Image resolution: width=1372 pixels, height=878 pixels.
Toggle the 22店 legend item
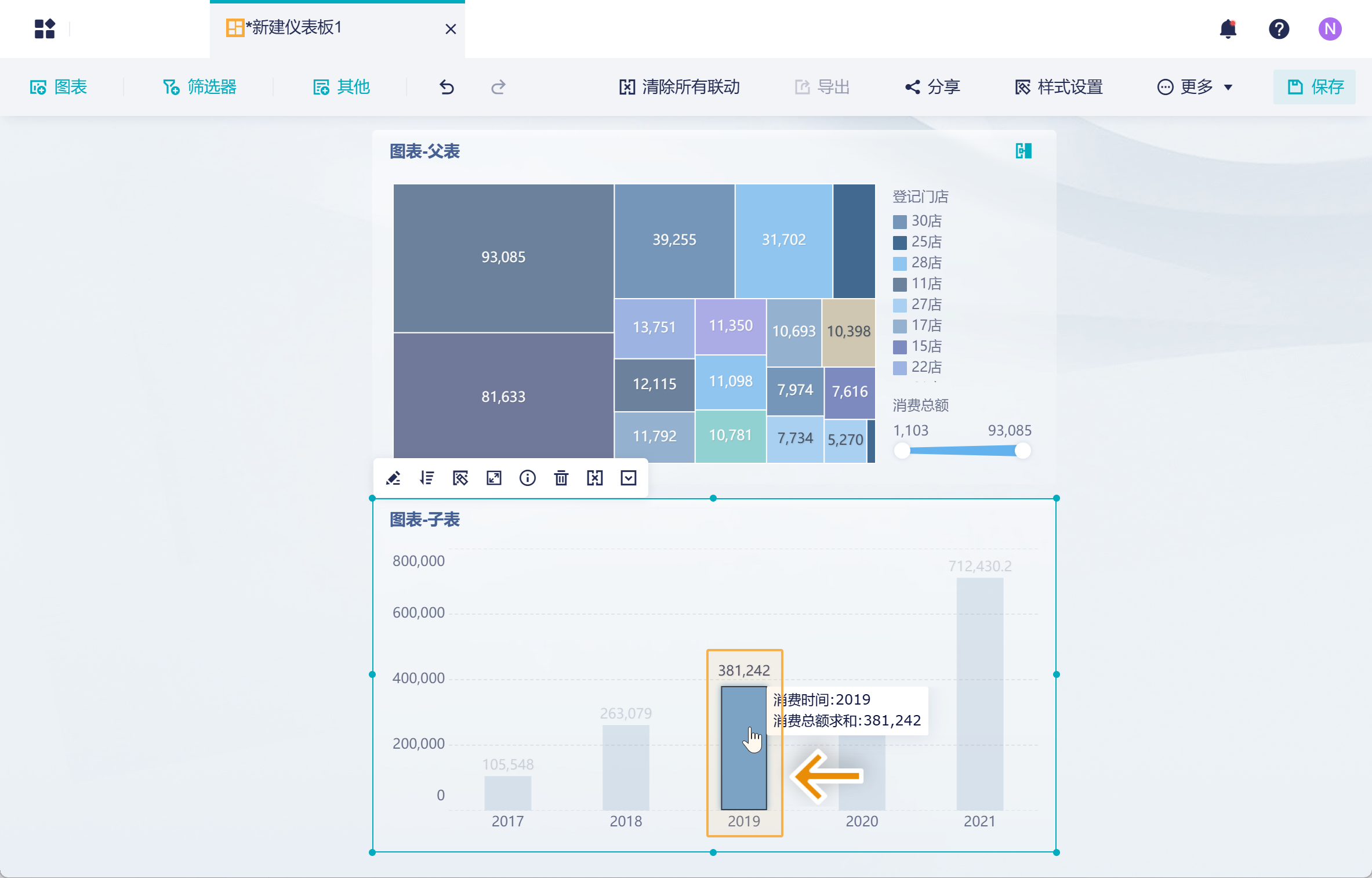tap(917, 367)
